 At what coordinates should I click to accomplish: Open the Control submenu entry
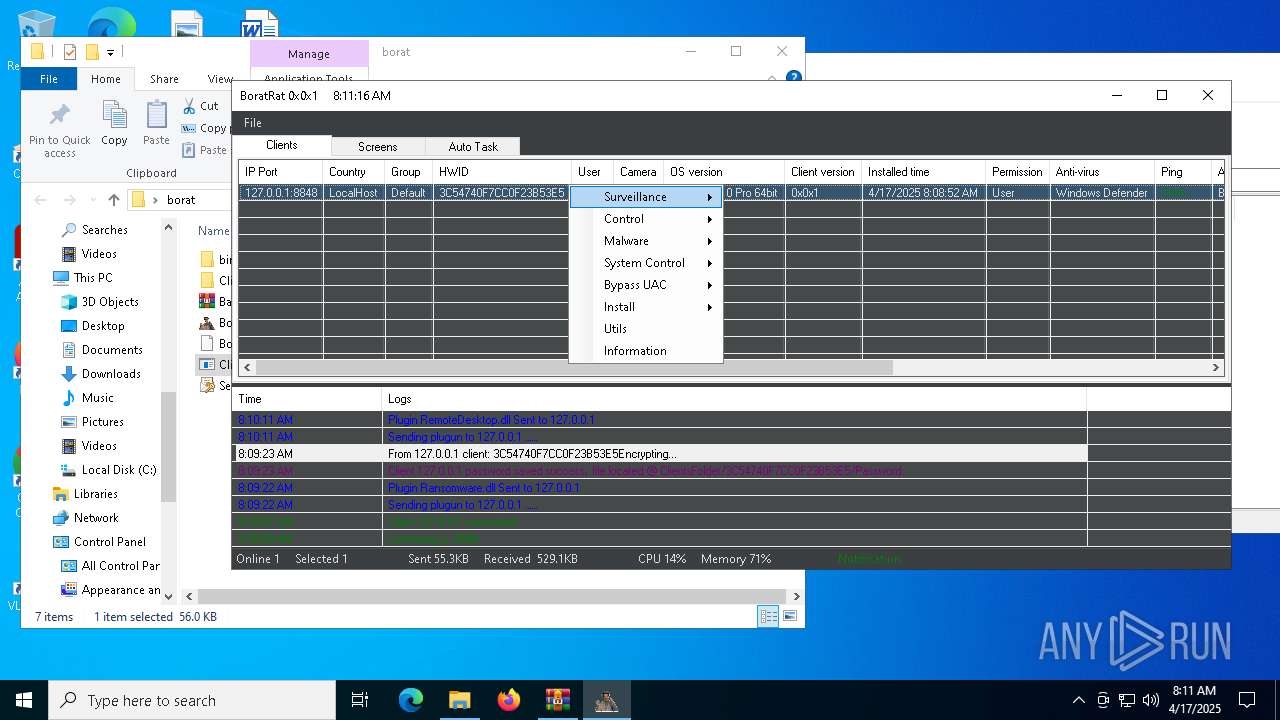[x=646, y=219]
